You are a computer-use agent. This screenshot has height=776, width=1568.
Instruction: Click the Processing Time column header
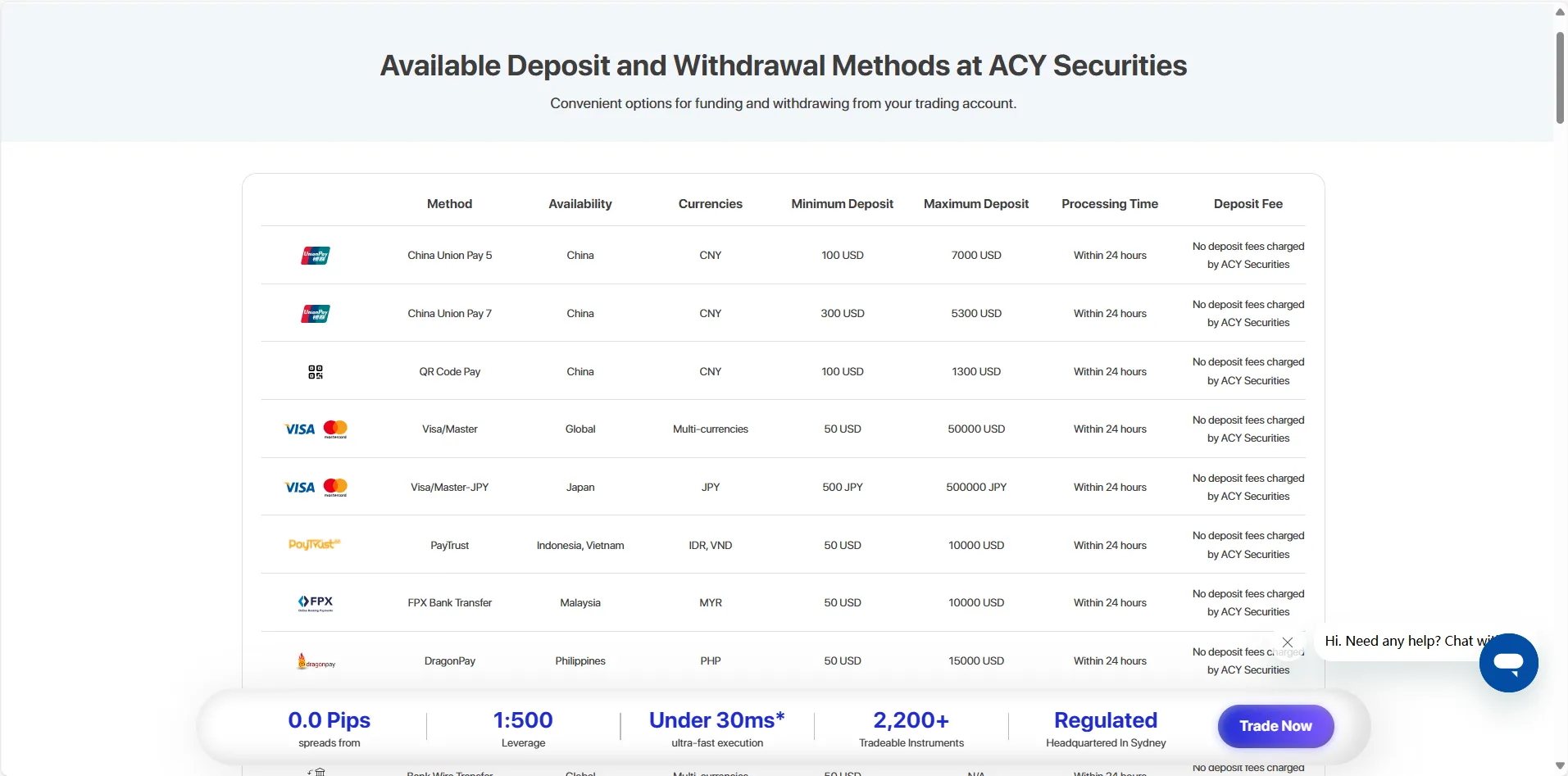(1110, 204)
